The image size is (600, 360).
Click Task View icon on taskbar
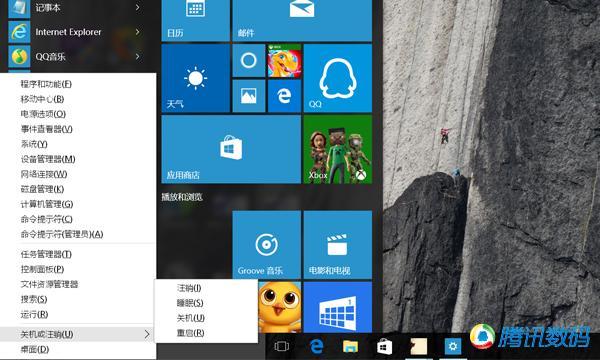(282, 346)
